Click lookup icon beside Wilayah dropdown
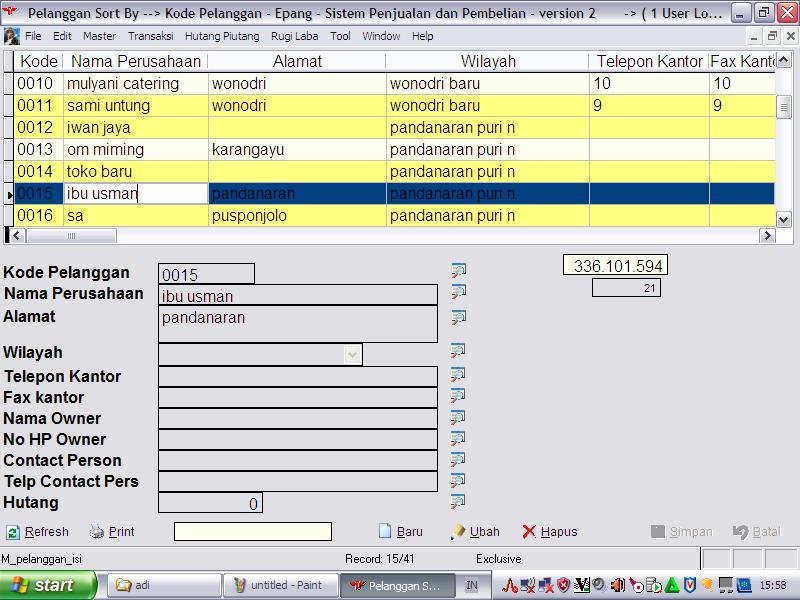Screen dimensions: 800x600 tap(459, 351)
